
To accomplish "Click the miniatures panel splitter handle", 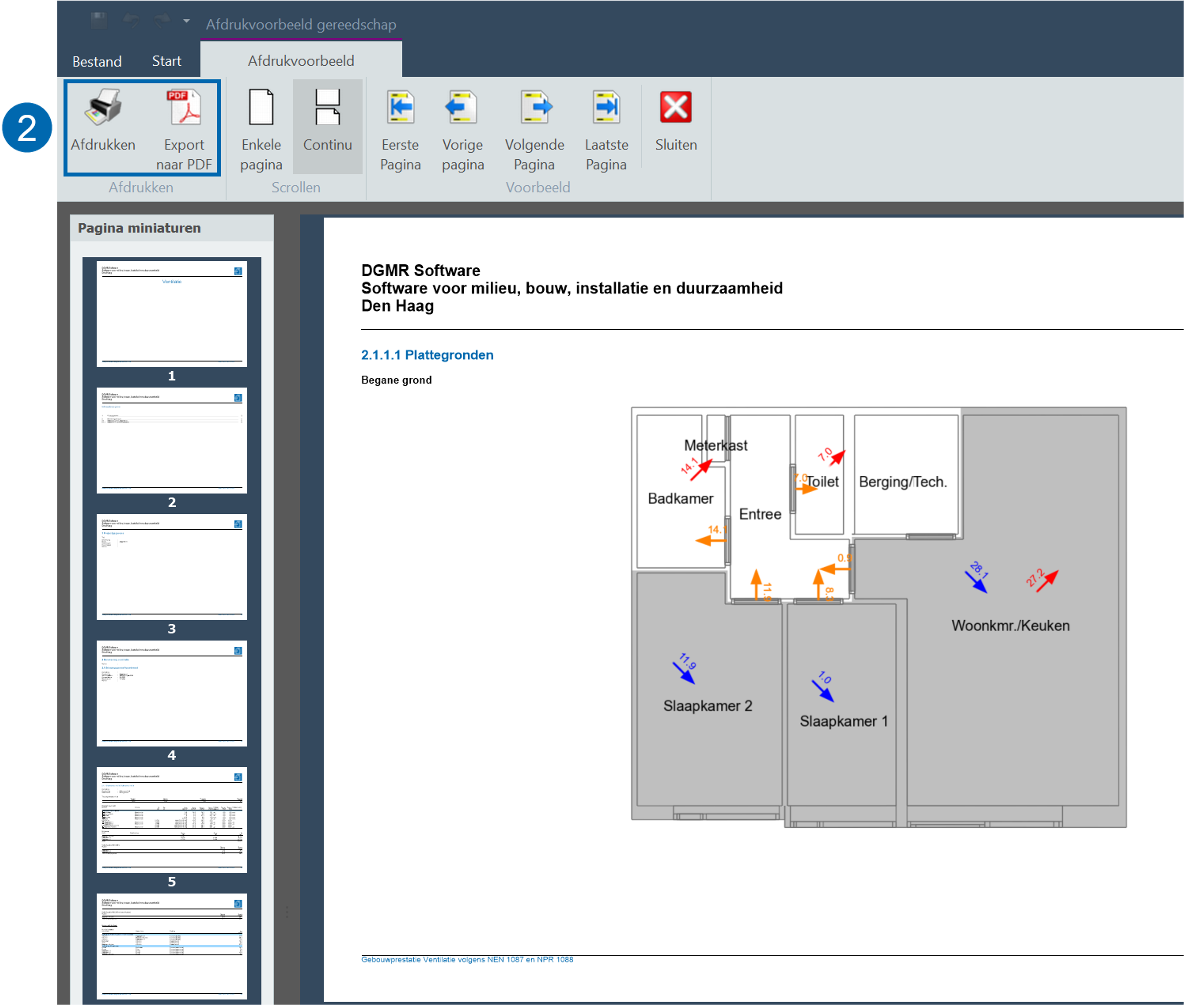I will coord(287,912).
